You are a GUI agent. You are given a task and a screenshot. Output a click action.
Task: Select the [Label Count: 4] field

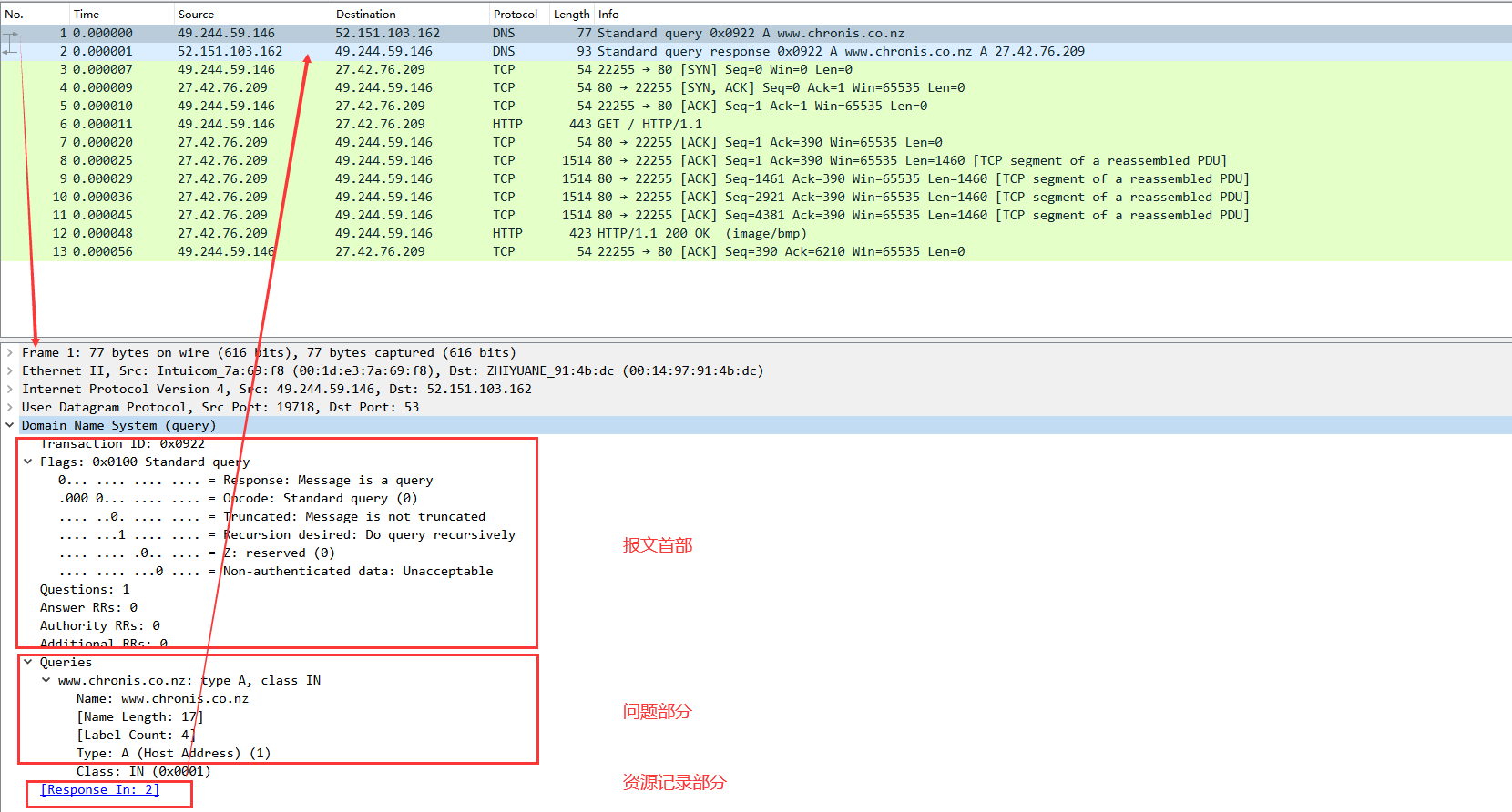tap(136, 735)
